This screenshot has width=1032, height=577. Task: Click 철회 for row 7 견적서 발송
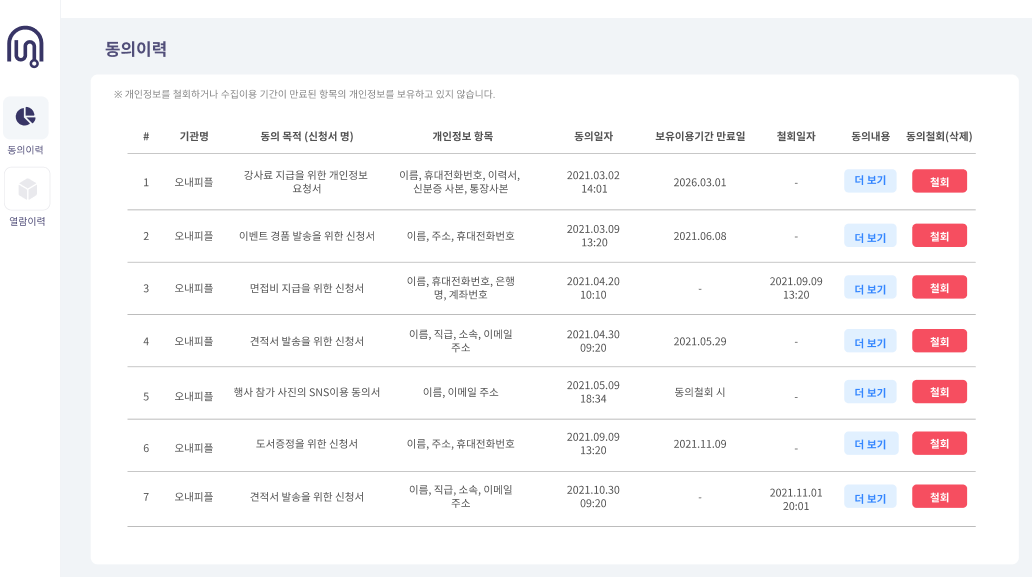(x=939, y=497)
